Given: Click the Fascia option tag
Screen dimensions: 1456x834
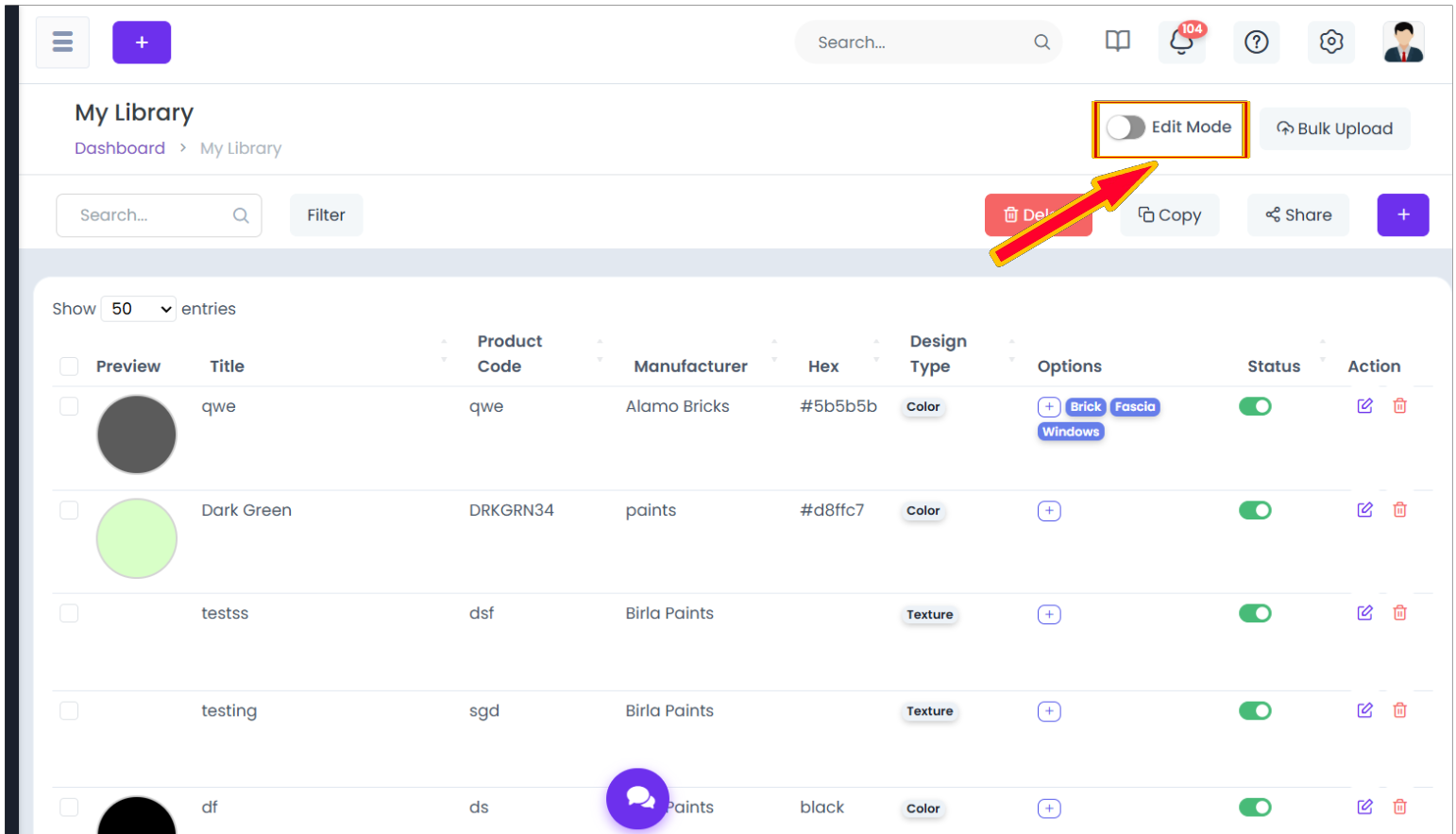Looking at the screenshot, I should (x=1135, y=407).
